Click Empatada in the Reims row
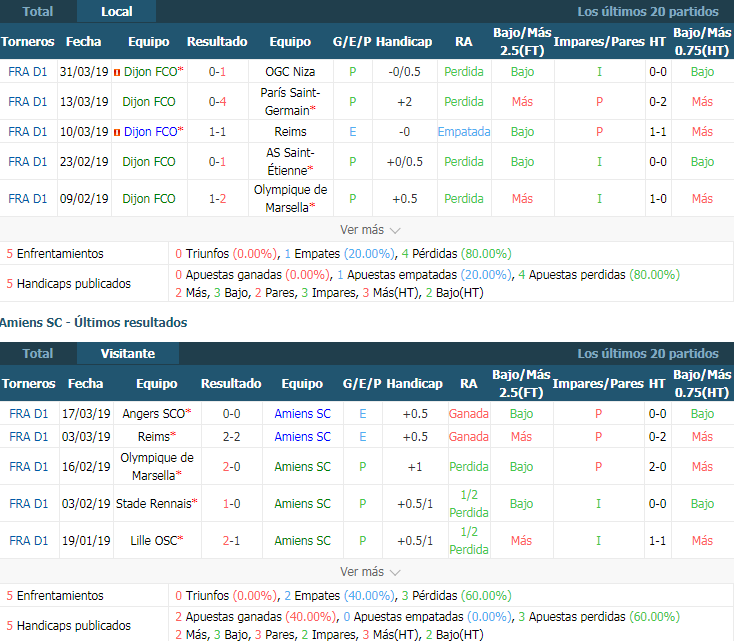 (464, 132)
